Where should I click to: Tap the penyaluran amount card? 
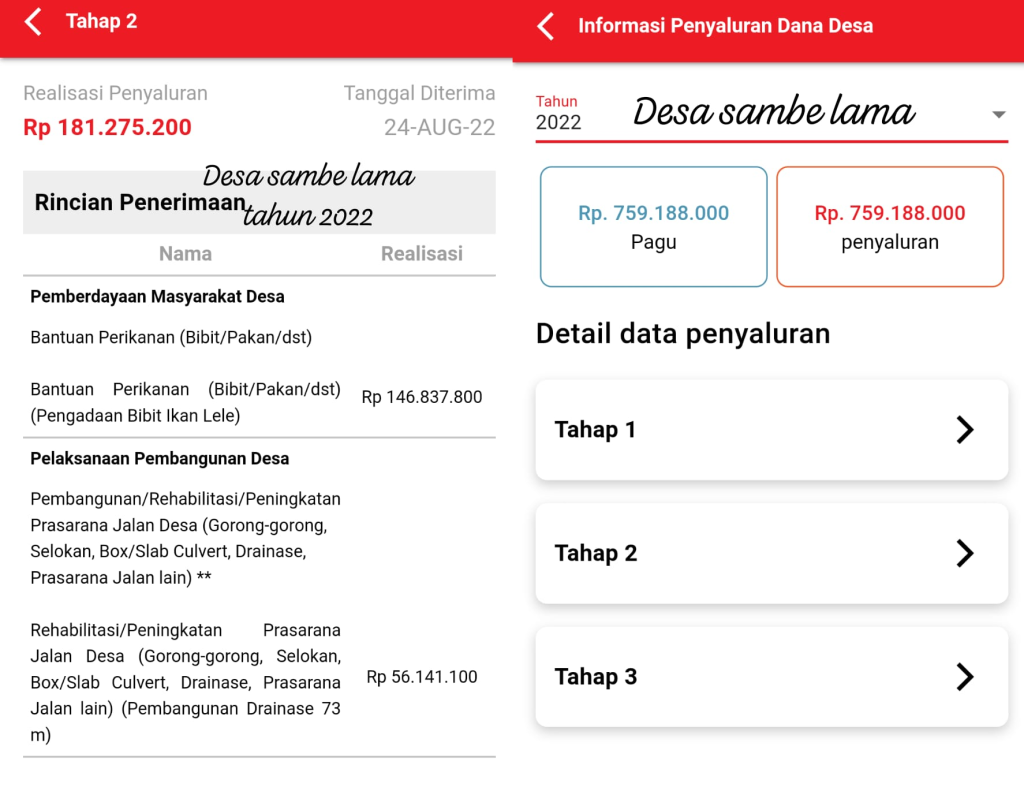[x=889, y=227]
